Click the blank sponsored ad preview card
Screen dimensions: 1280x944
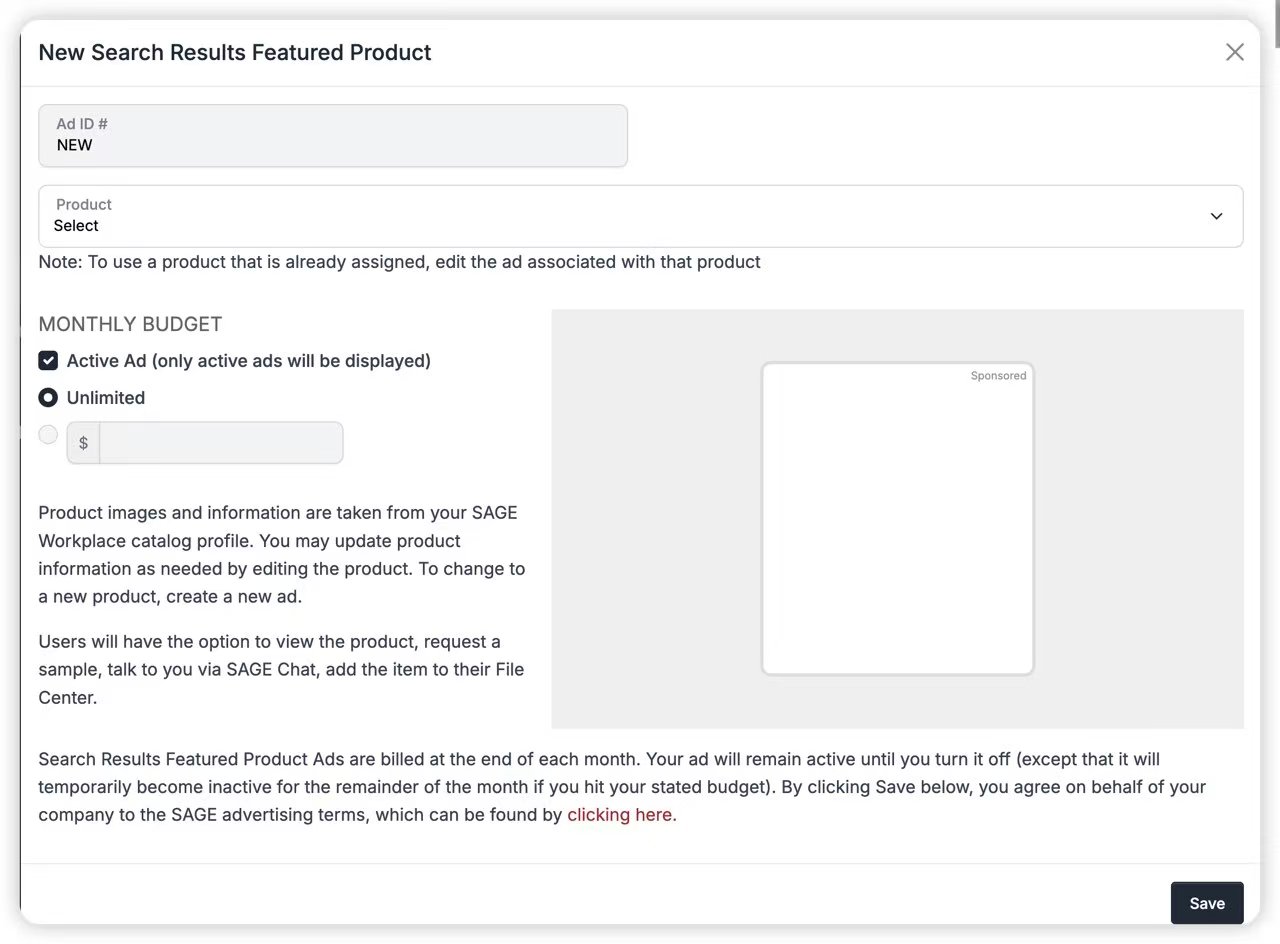coord(897,520)
